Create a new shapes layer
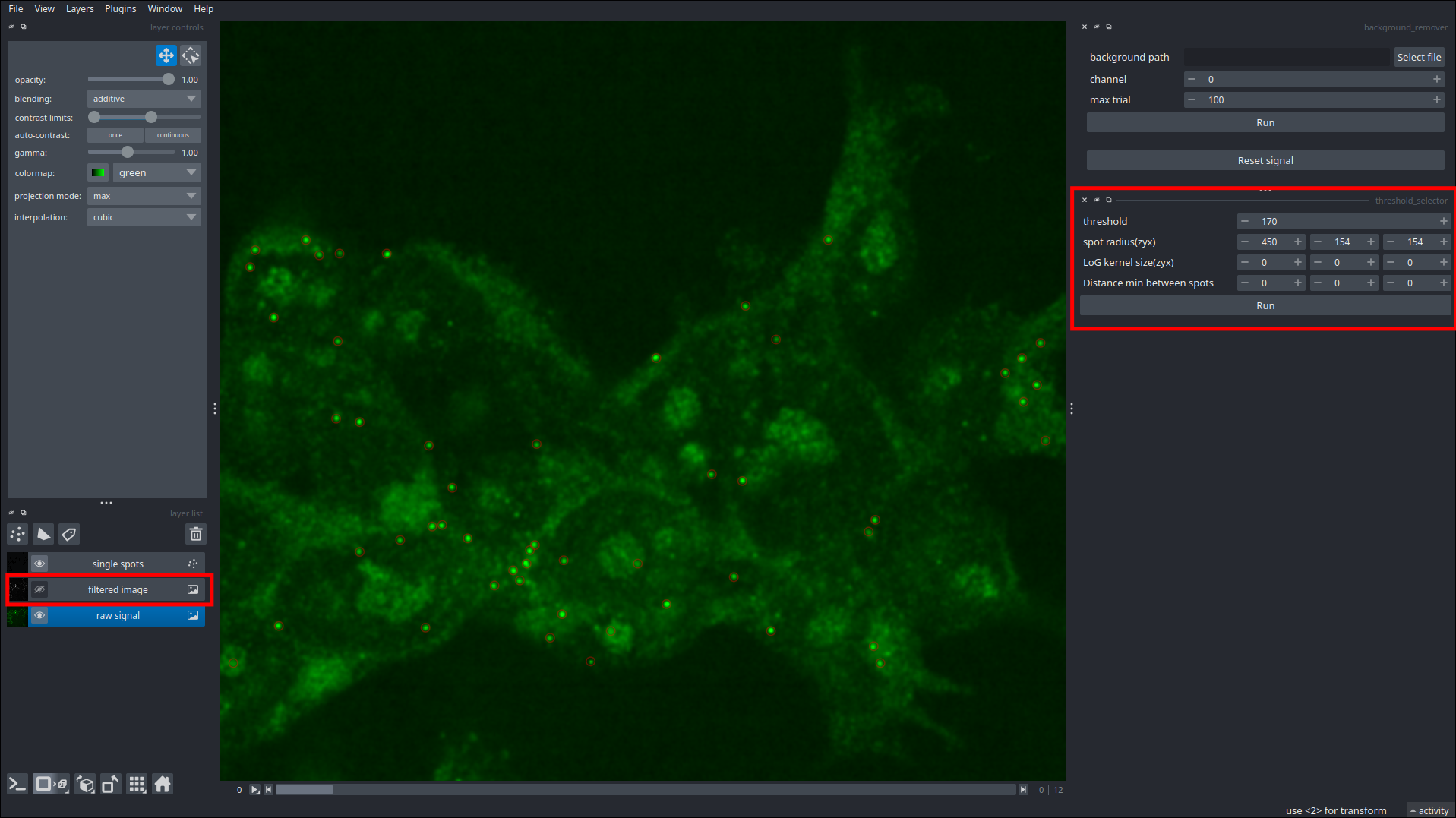 pyautogui.click(x=43, y=534)
